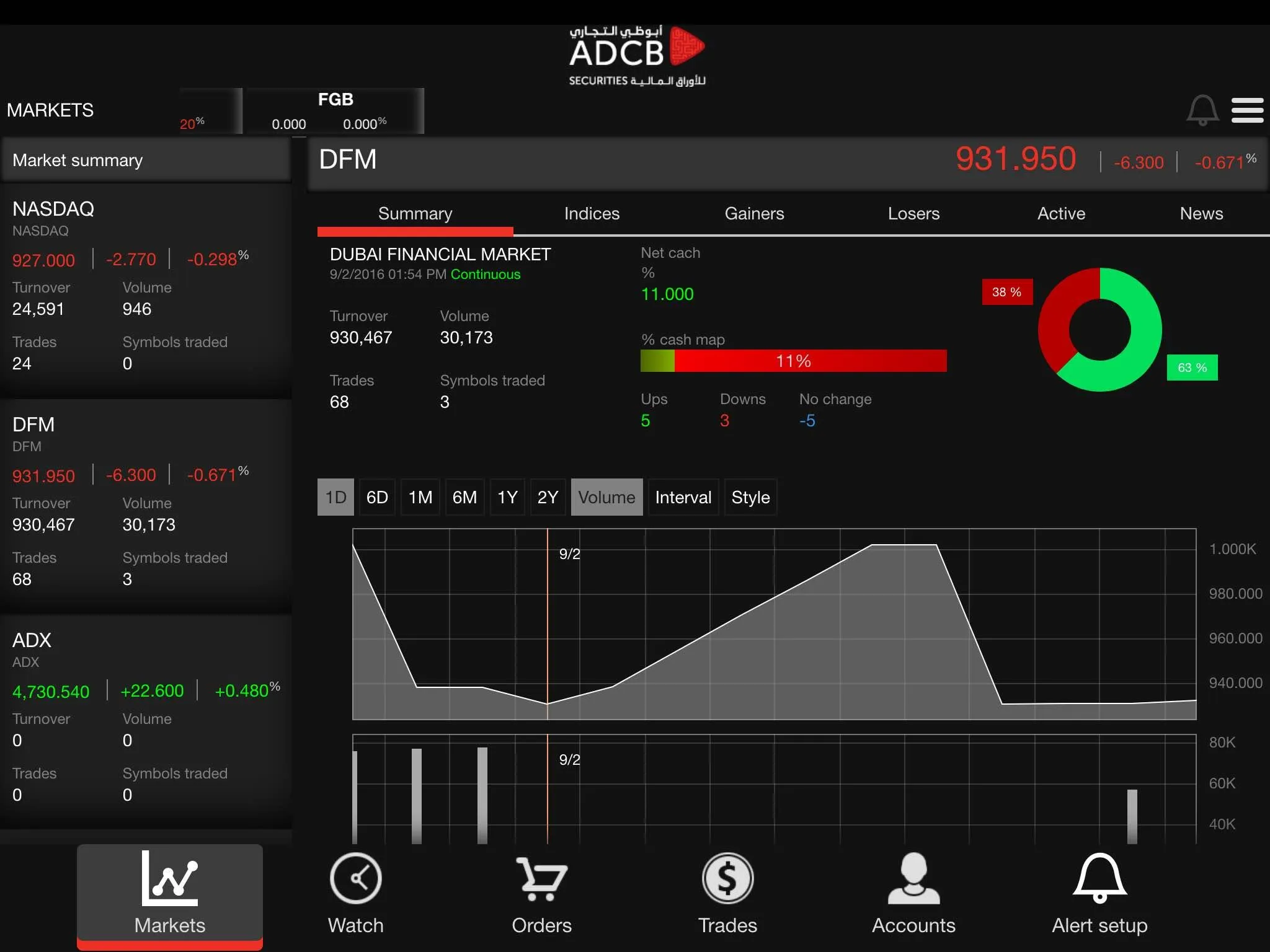Tap the bell notification icon
The height and width of the screenshot is (952, 1270).
tap(1201, 109)
